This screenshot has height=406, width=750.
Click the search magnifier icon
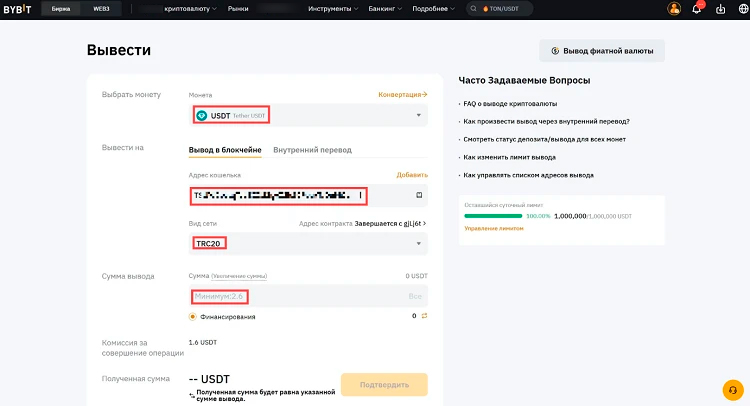click(x=473, y=9)
